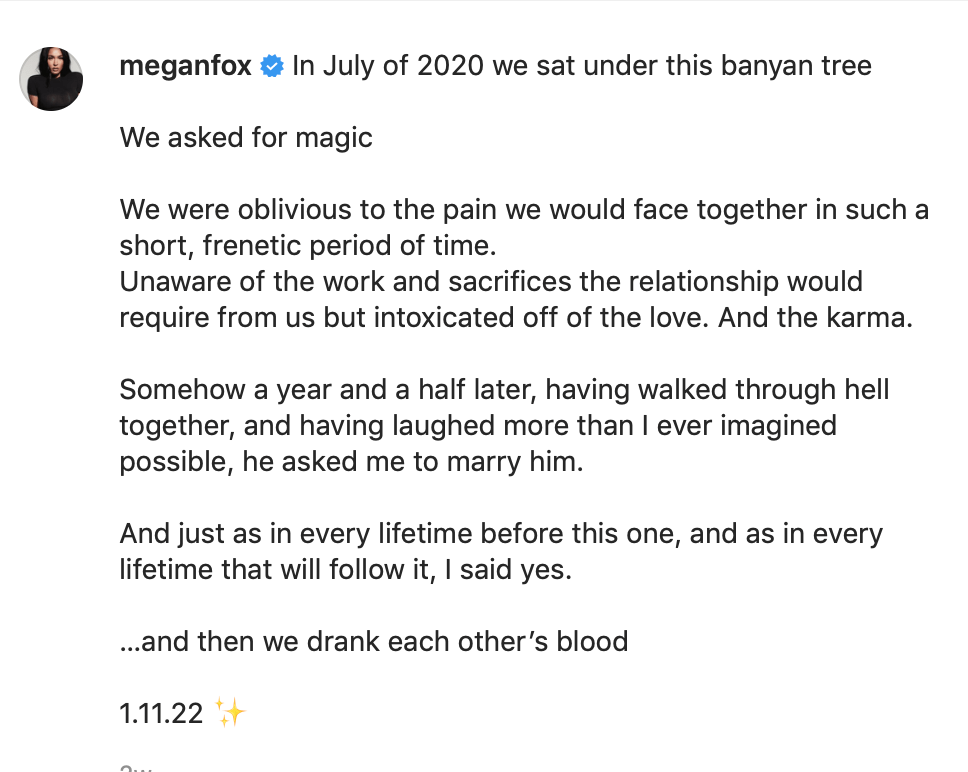Click the 'short, frenetic period of time' line
The image size is (968, 772).
(x=307, y=246)
